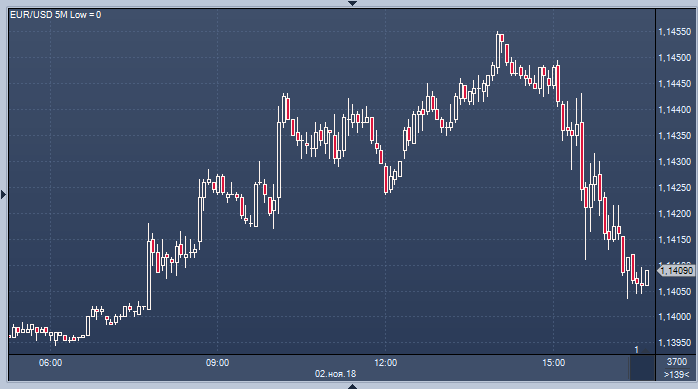Click the 3700 bar count value

[677, 361]
